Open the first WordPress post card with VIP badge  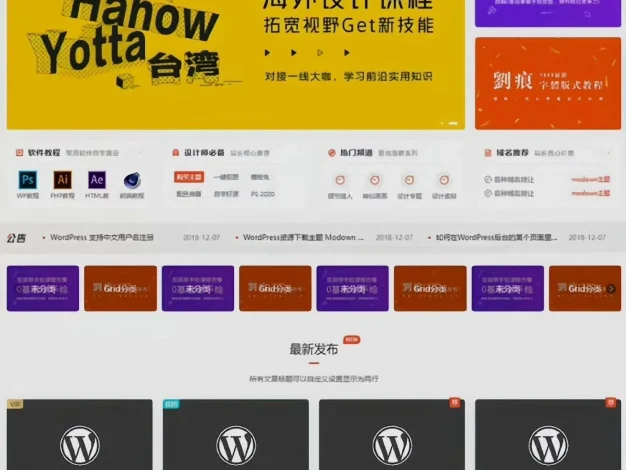[x=79, y=434]
